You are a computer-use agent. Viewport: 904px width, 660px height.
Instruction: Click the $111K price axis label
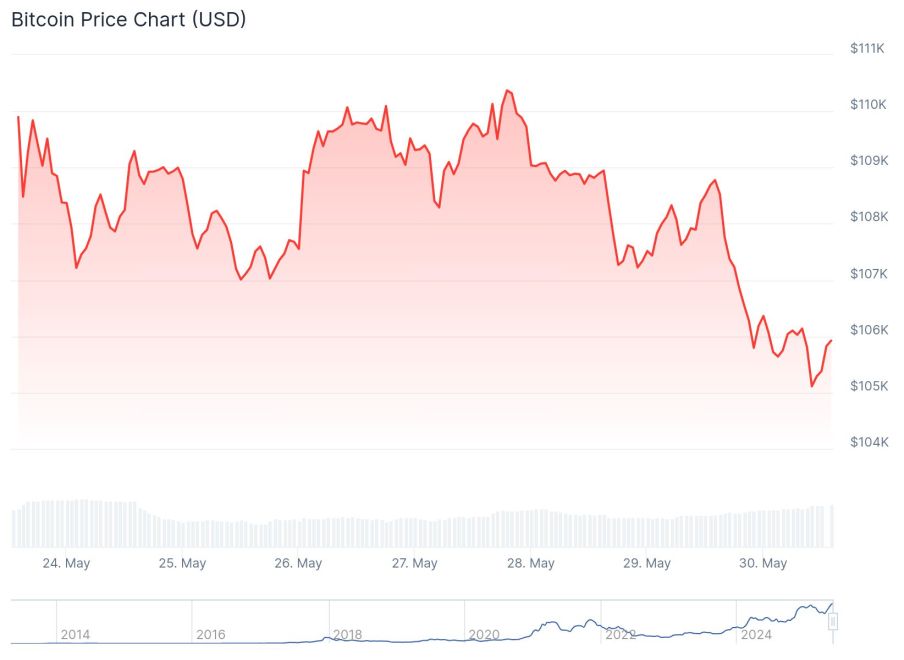tap(867, 48)
